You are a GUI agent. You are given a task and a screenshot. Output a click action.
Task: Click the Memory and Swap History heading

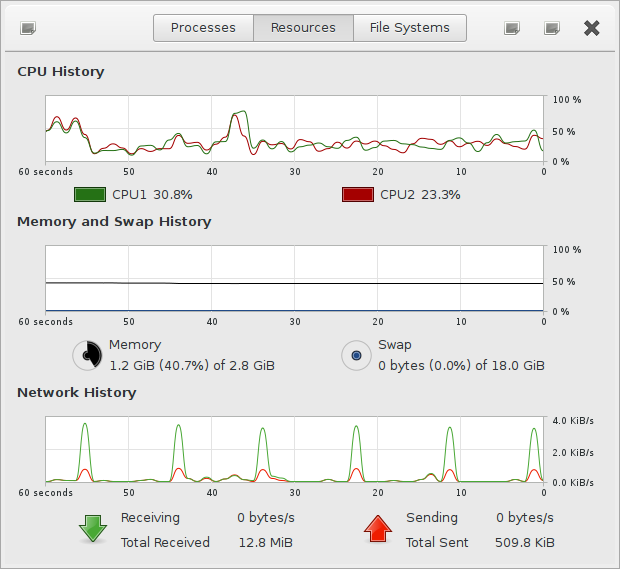[x=114, y=222]
